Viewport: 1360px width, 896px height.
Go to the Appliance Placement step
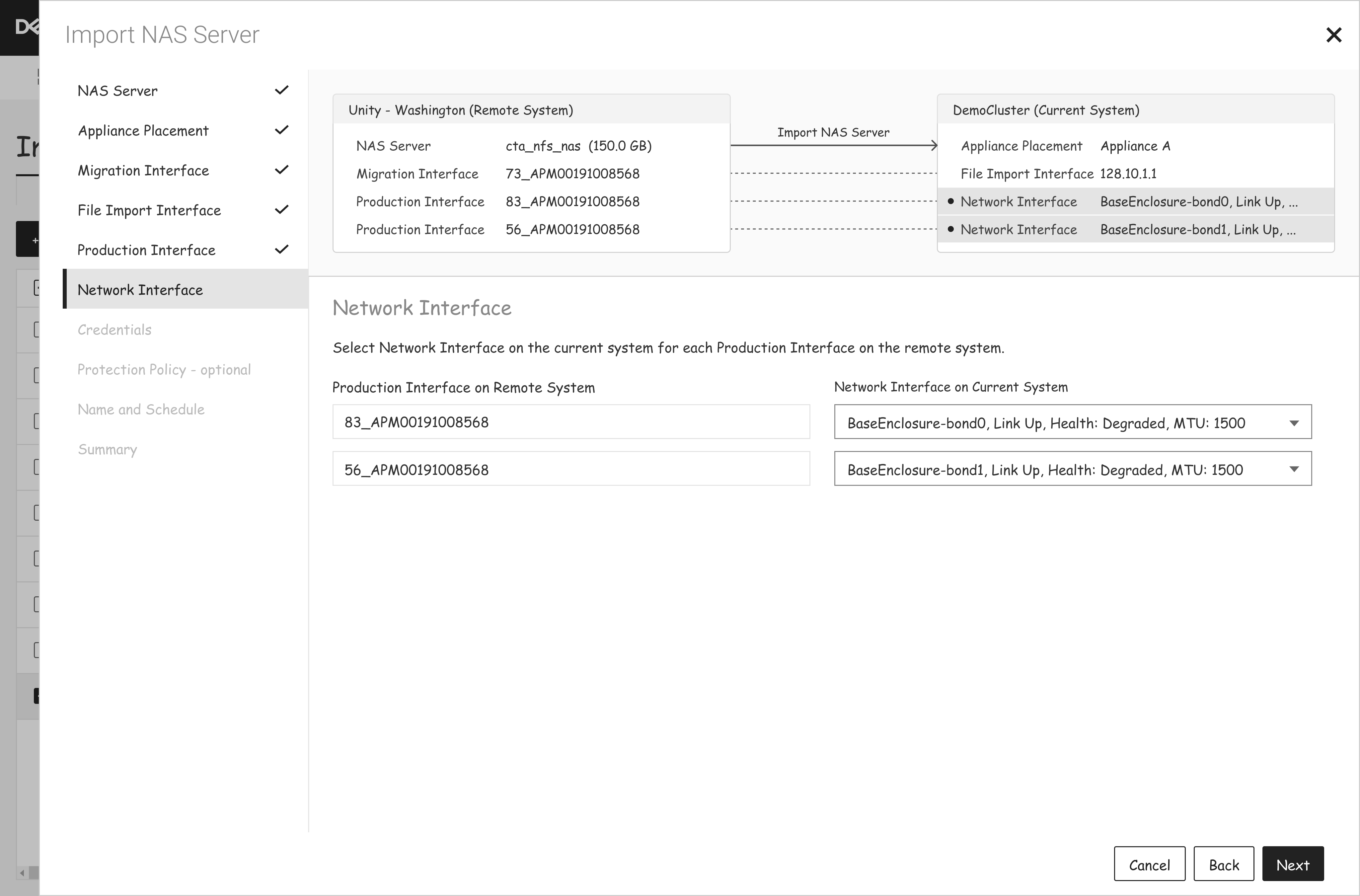point(143,131)
